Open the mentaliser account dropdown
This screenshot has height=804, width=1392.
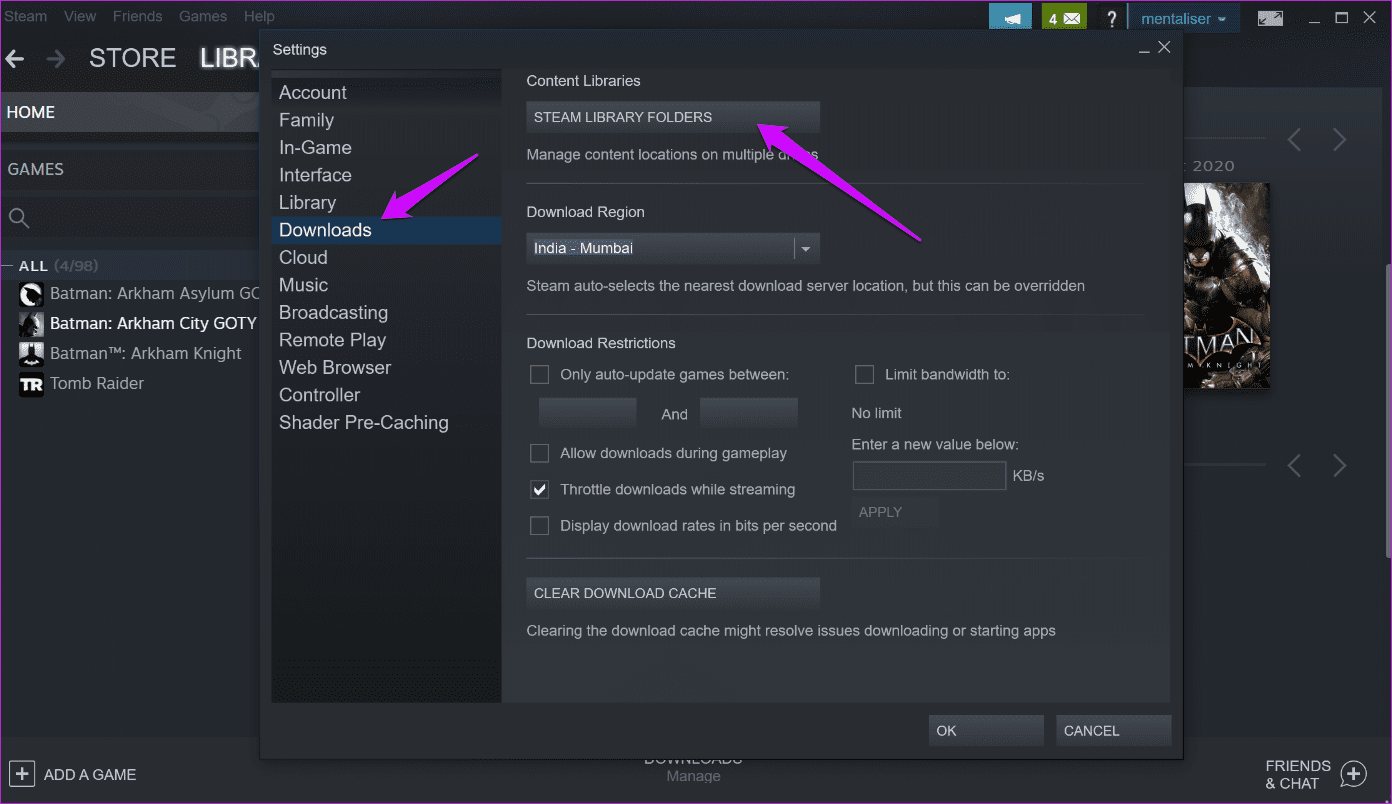tap(1185, 17)
